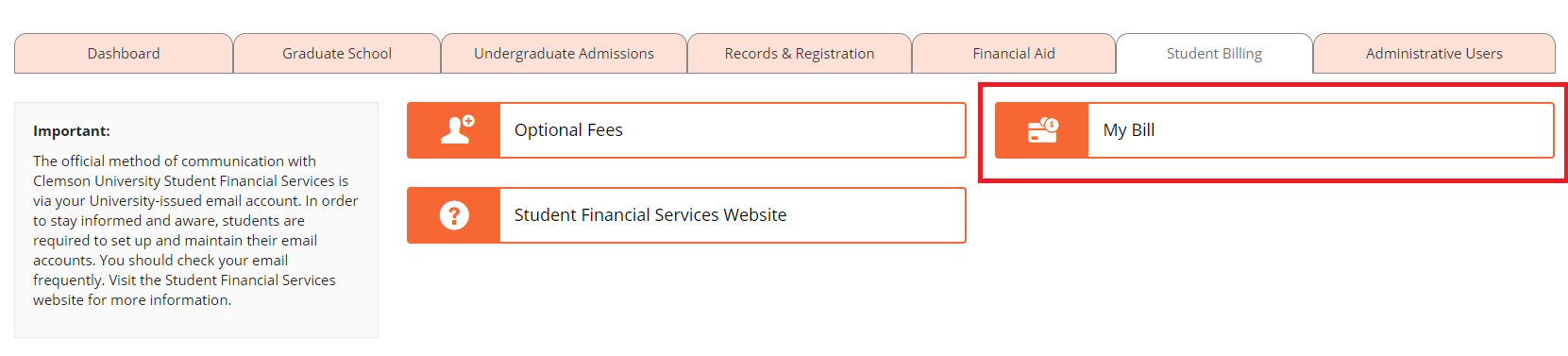Click the Optional Fees person-plus icon
Screen dimensions: 1568x356
(x=457, y=129)
